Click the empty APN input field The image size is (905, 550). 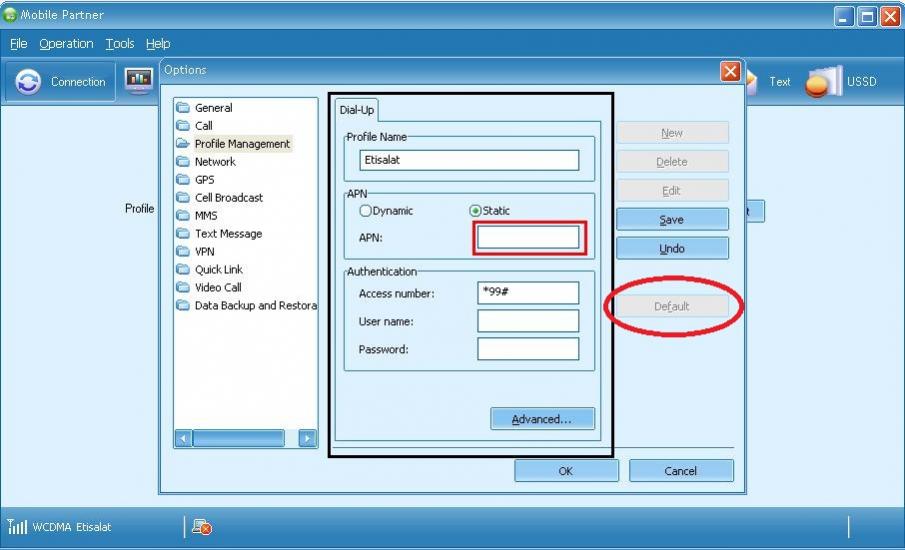(528, 237)
